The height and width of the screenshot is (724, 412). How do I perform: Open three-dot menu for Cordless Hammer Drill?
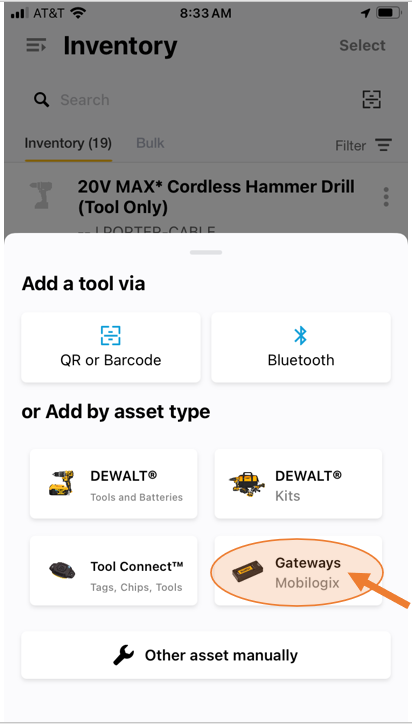pyautogui.click(x=386, y=197)
